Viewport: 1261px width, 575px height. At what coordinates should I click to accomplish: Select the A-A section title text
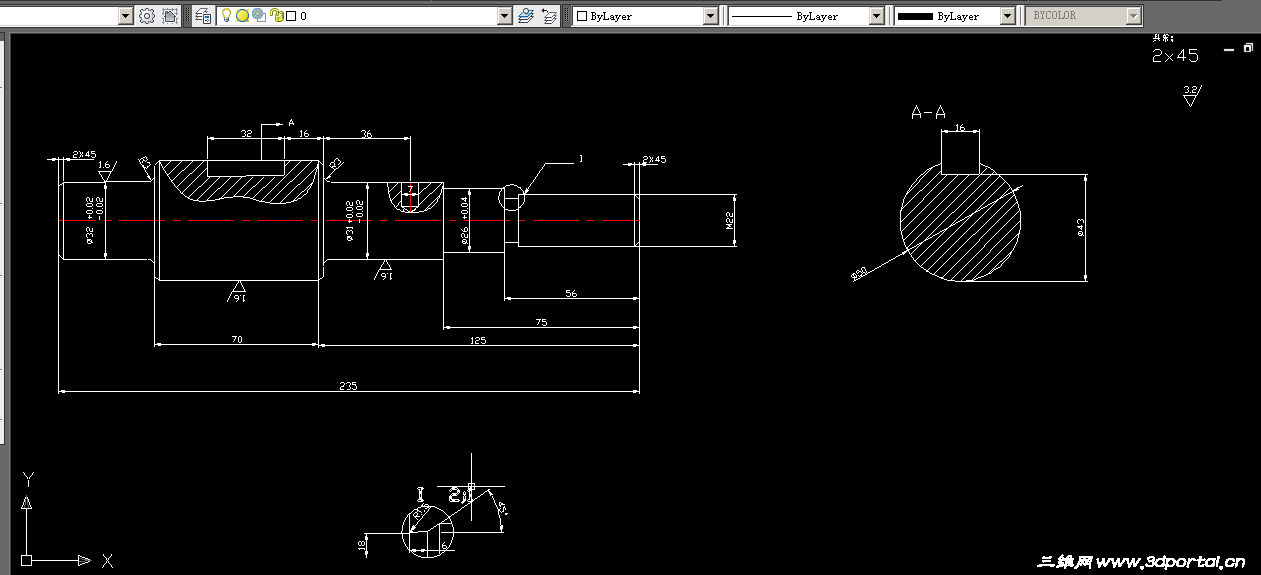click(x=928, y=113)
